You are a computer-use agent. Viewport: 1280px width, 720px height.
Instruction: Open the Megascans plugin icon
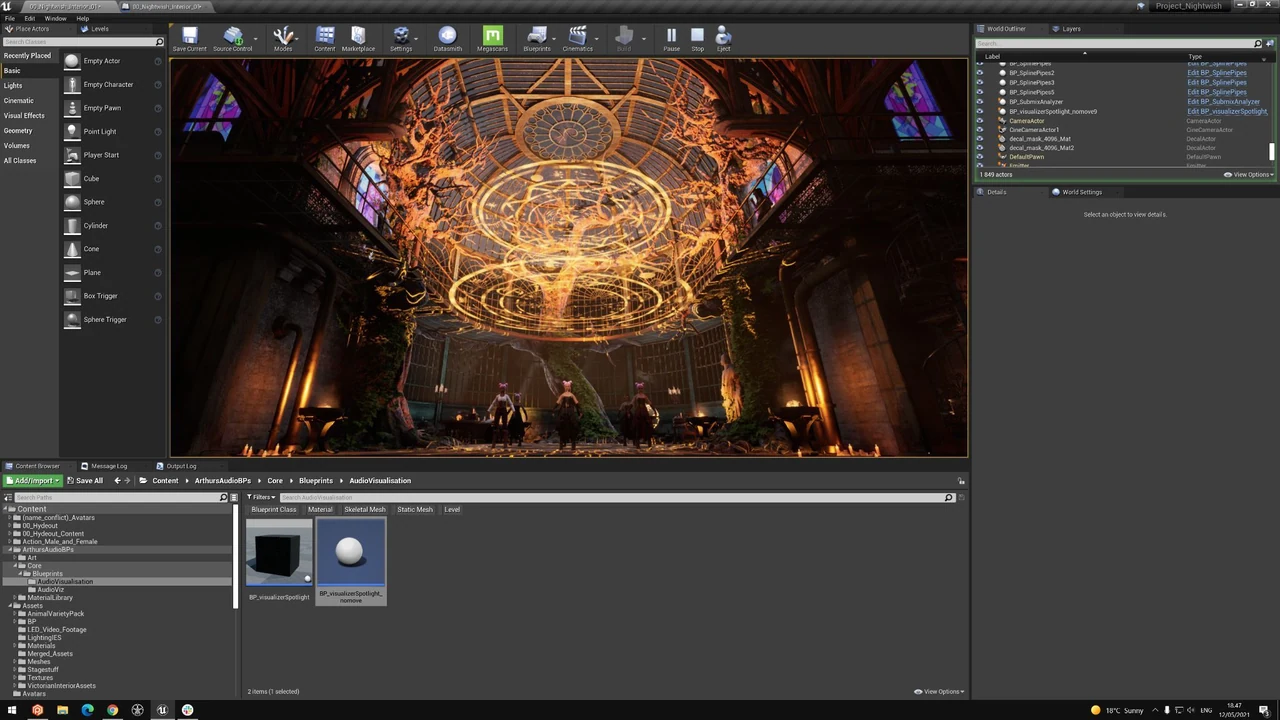click(492, 40)
